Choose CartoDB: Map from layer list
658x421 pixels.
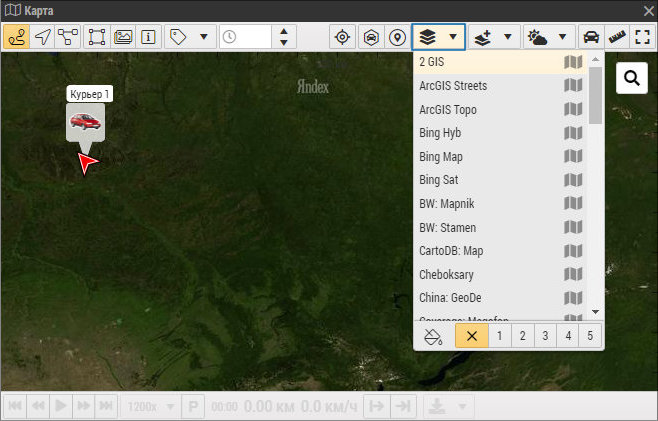coord(499,251)
